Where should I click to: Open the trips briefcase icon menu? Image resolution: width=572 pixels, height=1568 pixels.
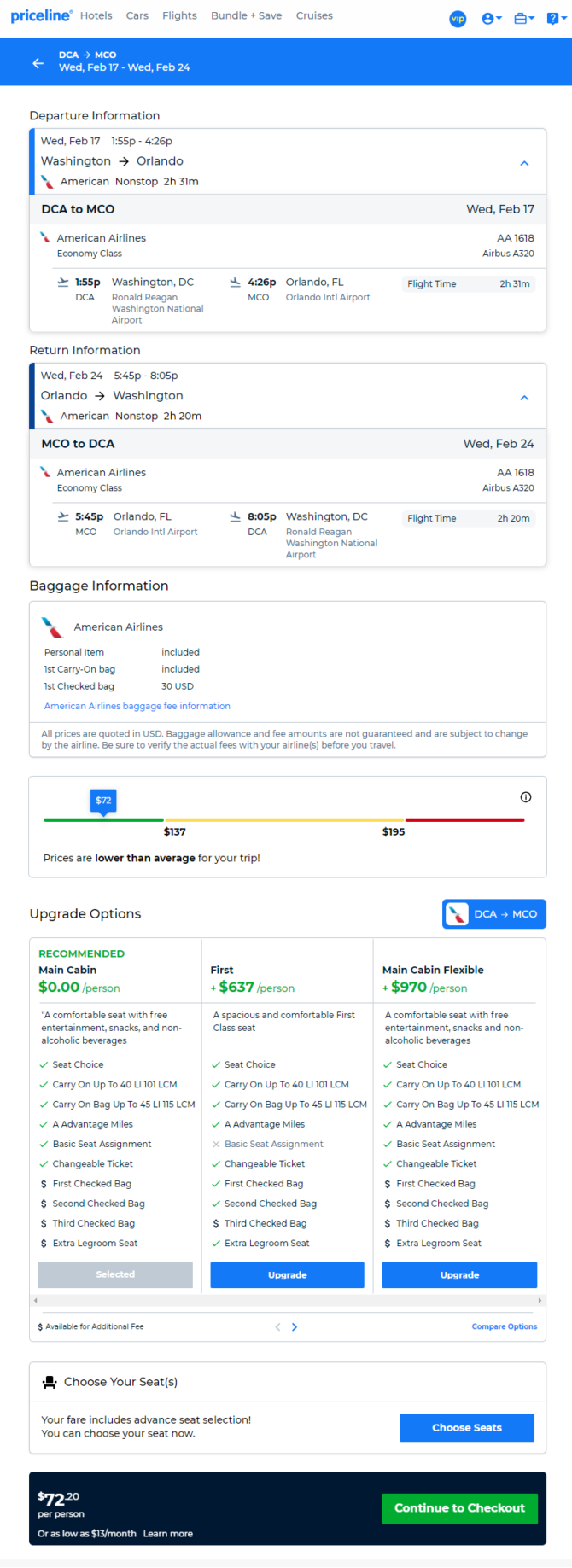[x=523, y=18]
